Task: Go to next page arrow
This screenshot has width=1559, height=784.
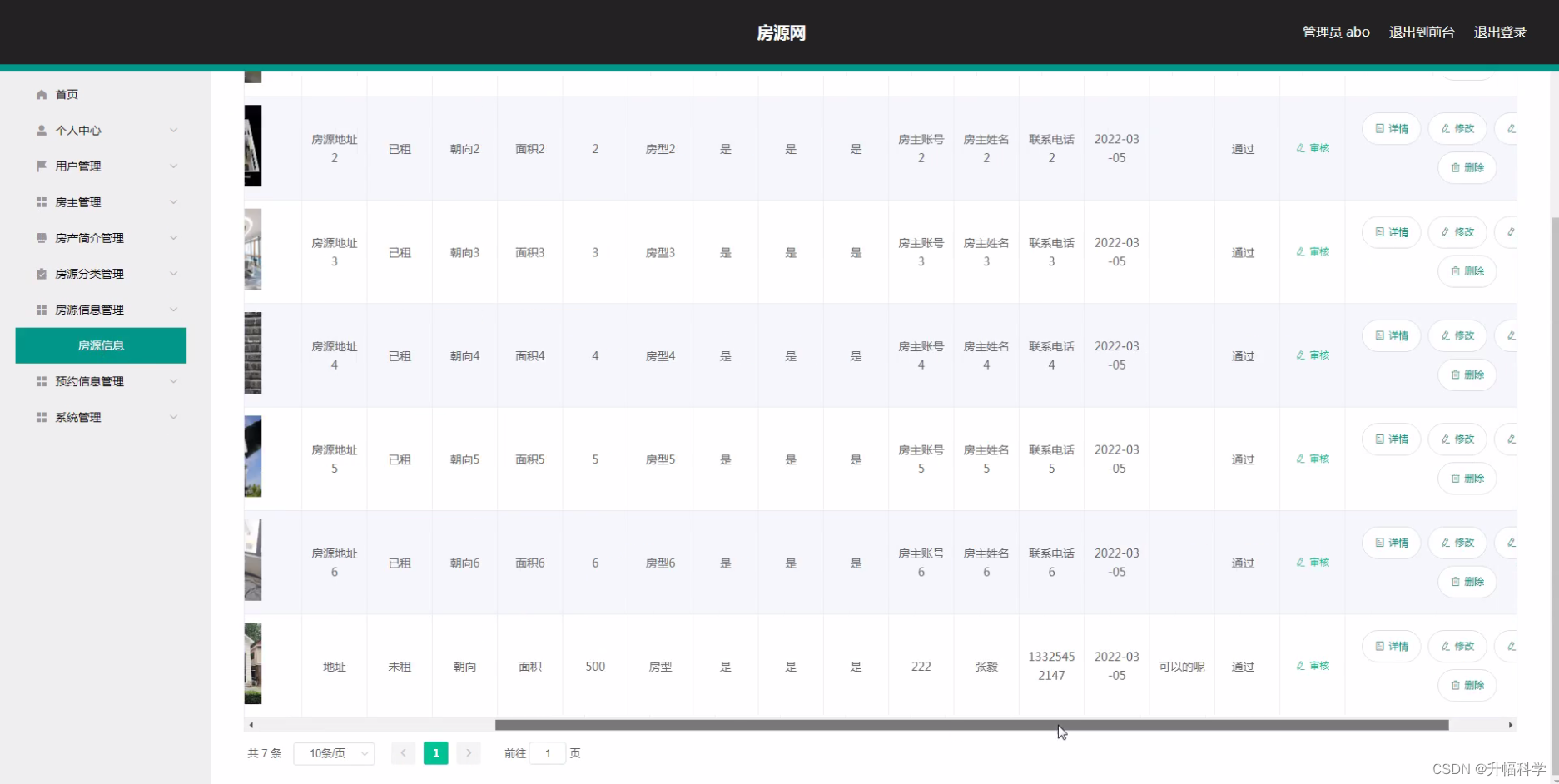Action: [469, 753]
